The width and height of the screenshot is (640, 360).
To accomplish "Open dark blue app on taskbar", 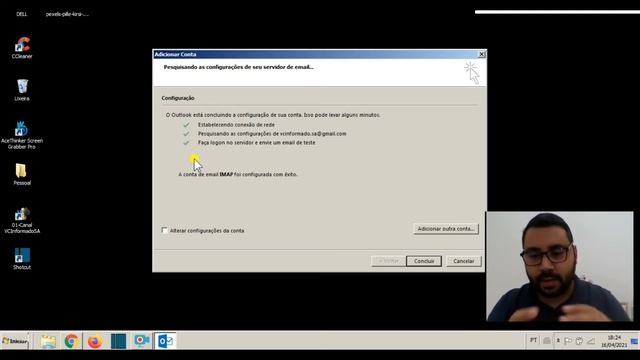I will [x=118, y=341].
